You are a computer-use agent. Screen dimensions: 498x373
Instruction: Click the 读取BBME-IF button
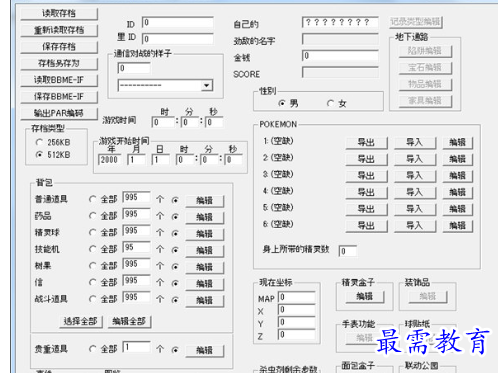[59, 80]
